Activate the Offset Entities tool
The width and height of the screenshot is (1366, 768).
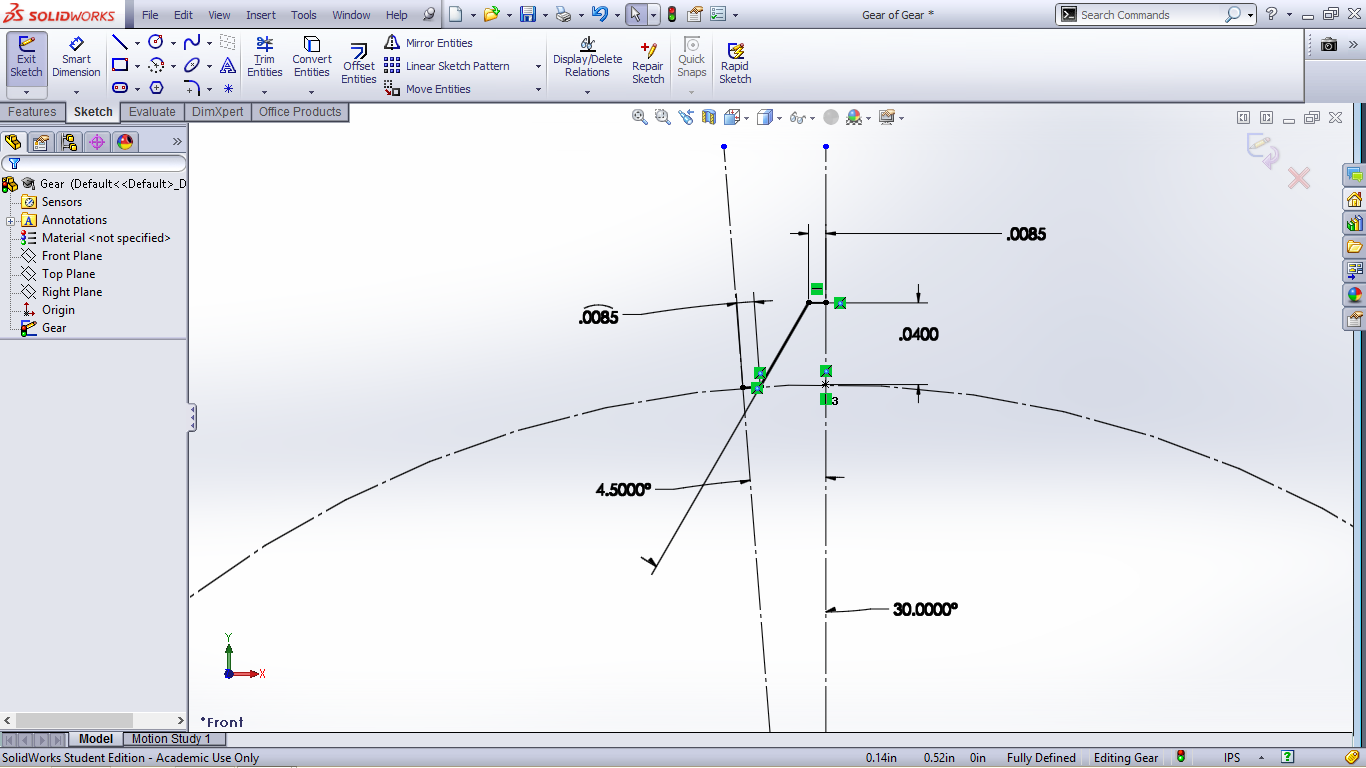pyautogui.click(x=358, y=64)
